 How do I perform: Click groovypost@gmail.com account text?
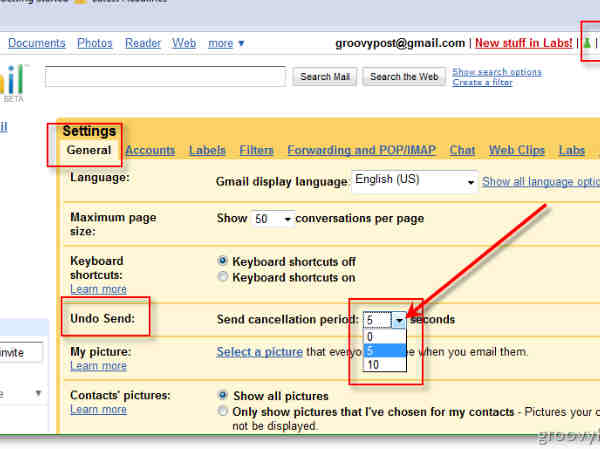(x=400, y=43)
